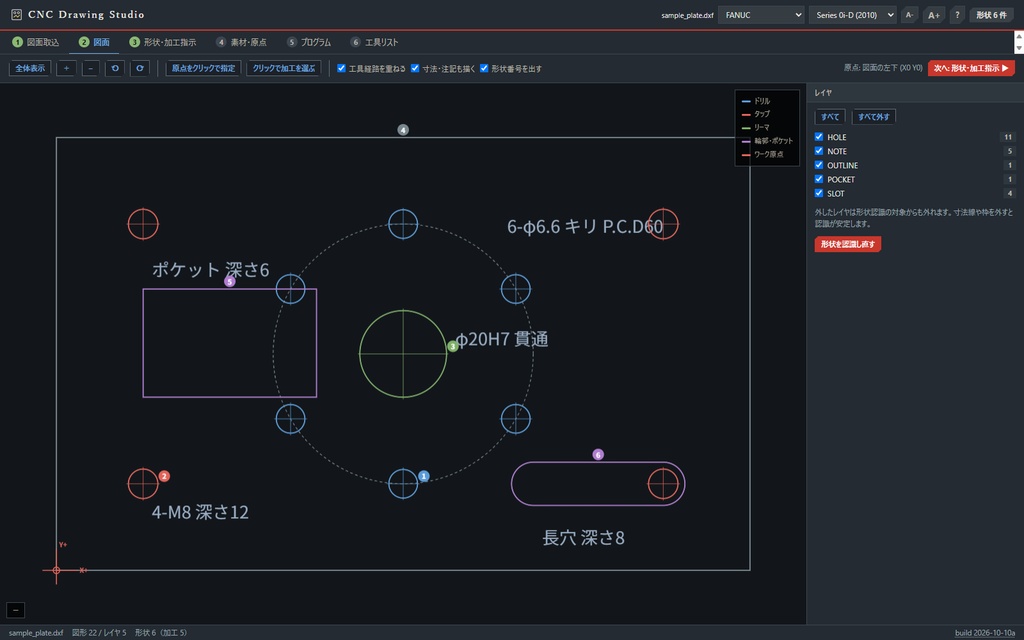This screenshot has height=640, width=1024.
Task: Click 原点をクリックで指定 button
Action: pyautogui.click(x=203, y=68)
